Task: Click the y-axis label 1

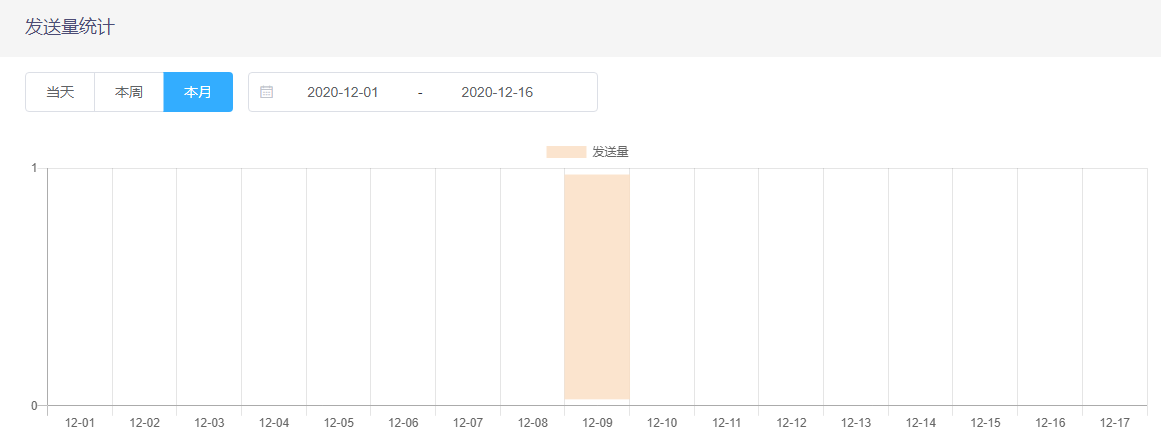Action: coord(34,168)
